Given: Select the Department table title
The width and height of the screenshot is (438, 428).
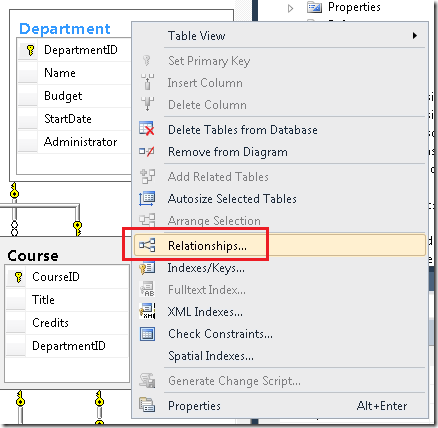Looking at the screenshot, I should [65, 29].
